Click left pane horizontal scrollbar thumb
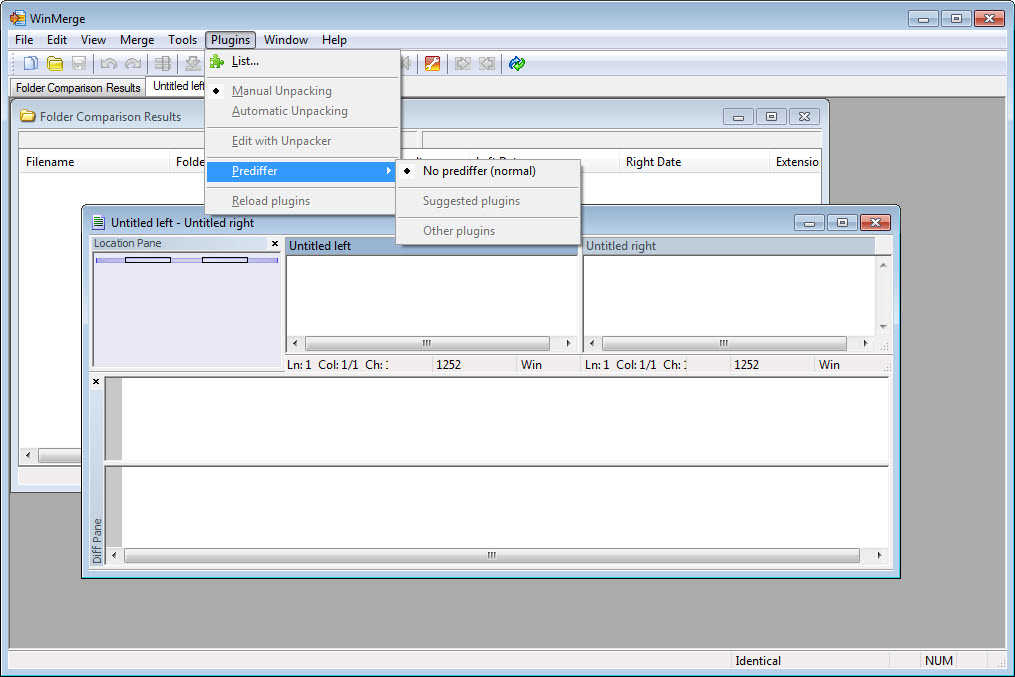The image size is (1015, 677). pyautogui.click(x=427, y=344)
